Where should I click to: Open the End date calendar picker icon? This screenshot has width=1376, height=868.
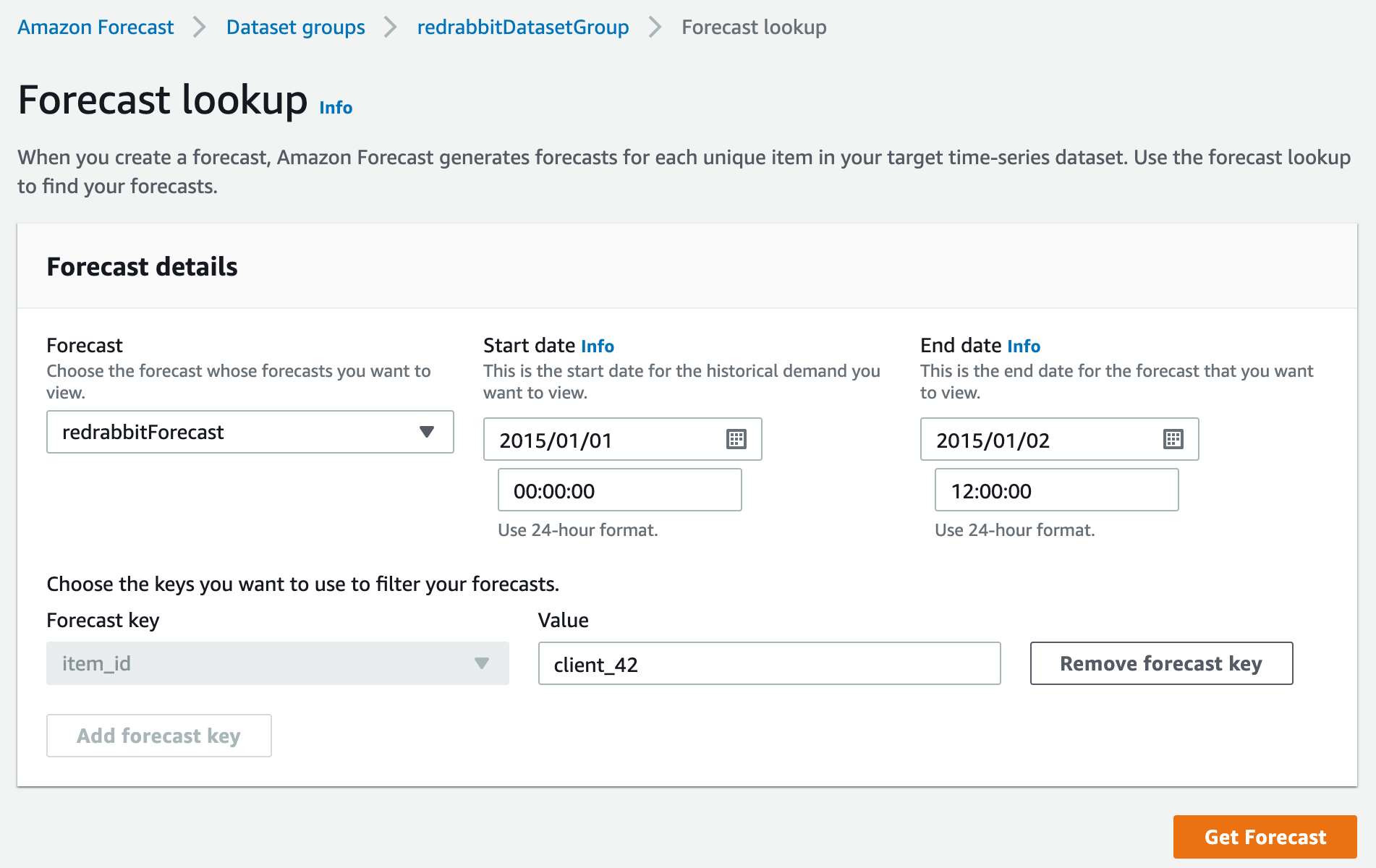tap(1173, 439)
